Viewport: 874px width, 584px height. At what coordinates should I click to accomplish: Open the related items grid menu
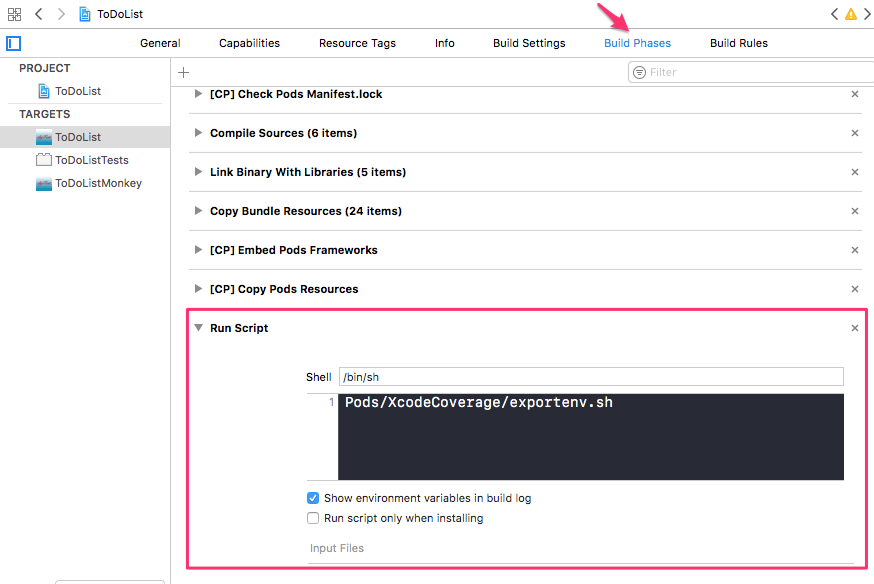tap(14, 14)
